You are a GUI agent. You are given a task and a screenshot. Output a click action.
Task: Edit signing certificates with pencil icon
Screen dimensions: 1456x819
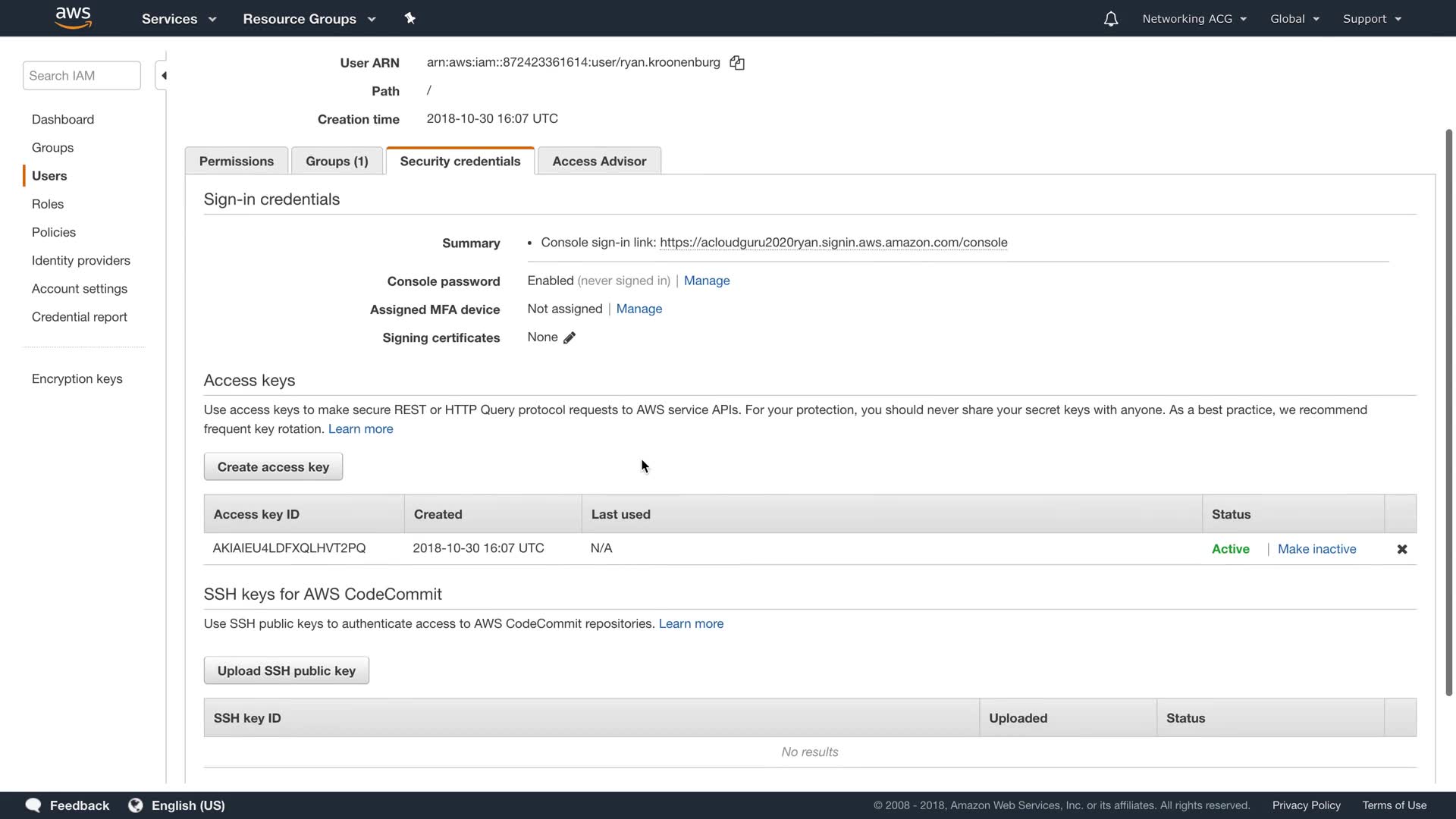(570, 338)
